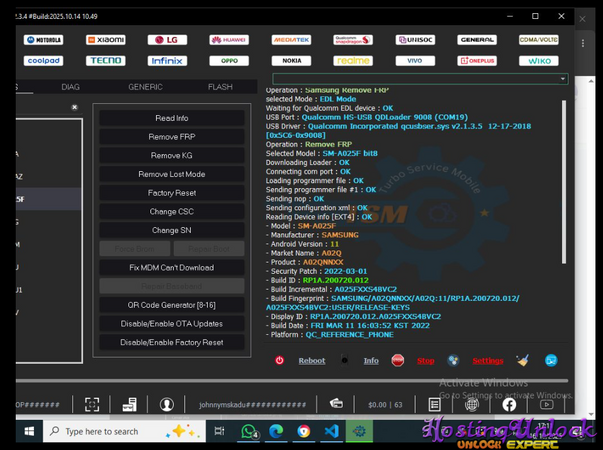Click Disable/Enable OTA Updates button
603x450 pixels.
tap(172, 324)
